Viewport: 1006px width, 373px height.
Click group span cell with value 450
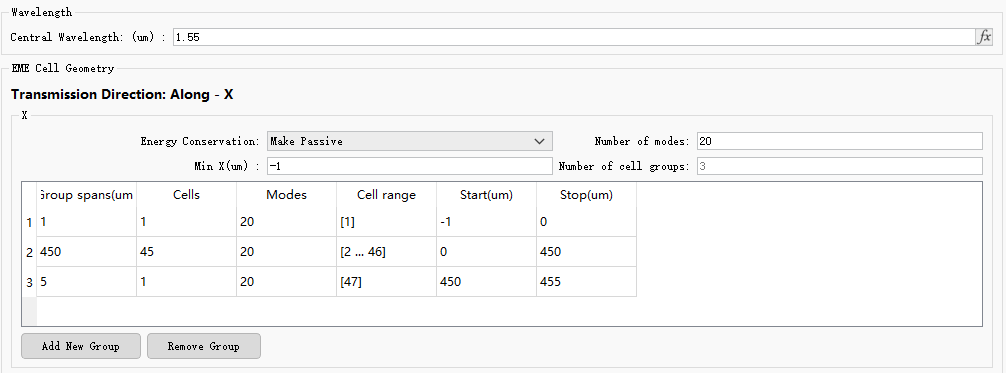[x=86, y=252]
